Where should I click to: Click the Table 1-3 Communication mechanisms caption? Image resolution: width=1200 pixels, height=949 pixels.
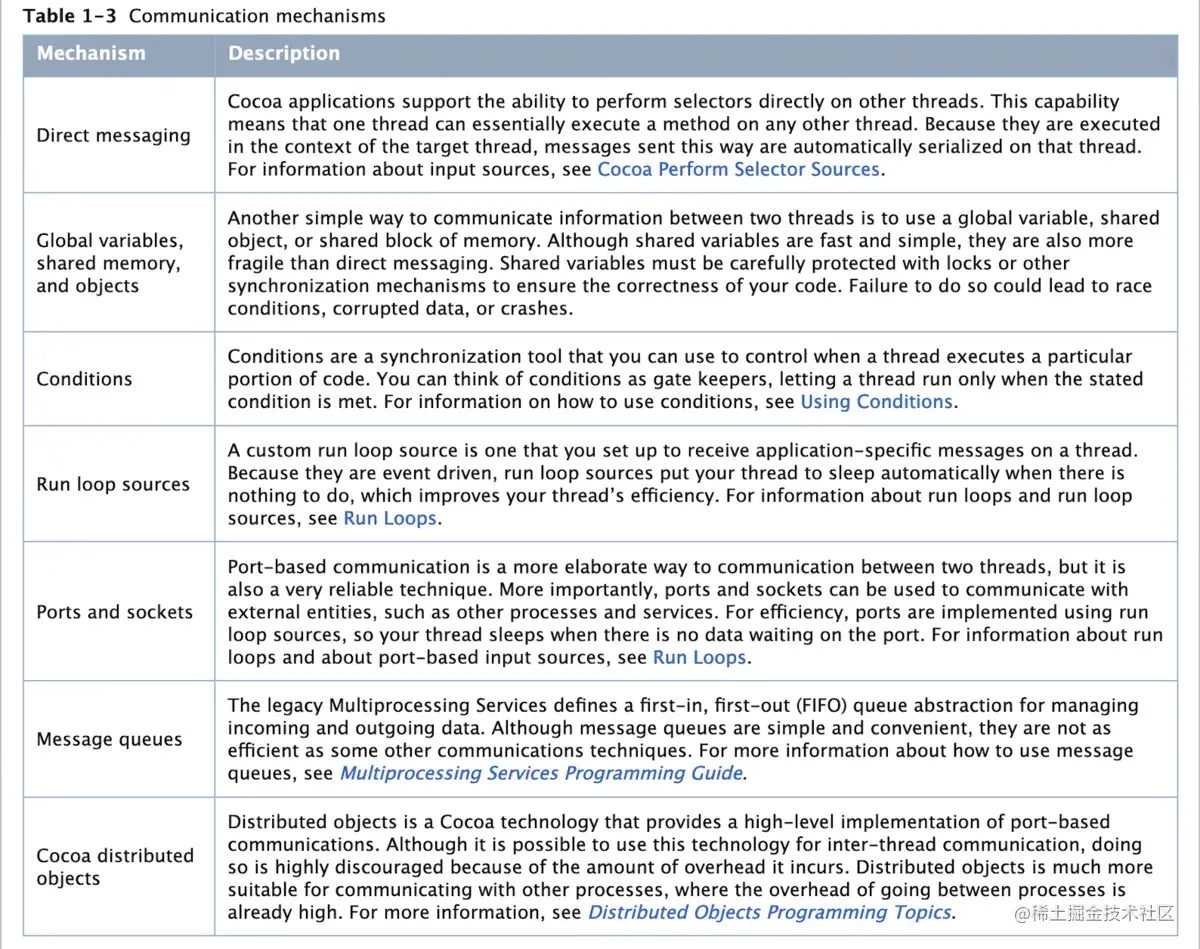point(204,16)
